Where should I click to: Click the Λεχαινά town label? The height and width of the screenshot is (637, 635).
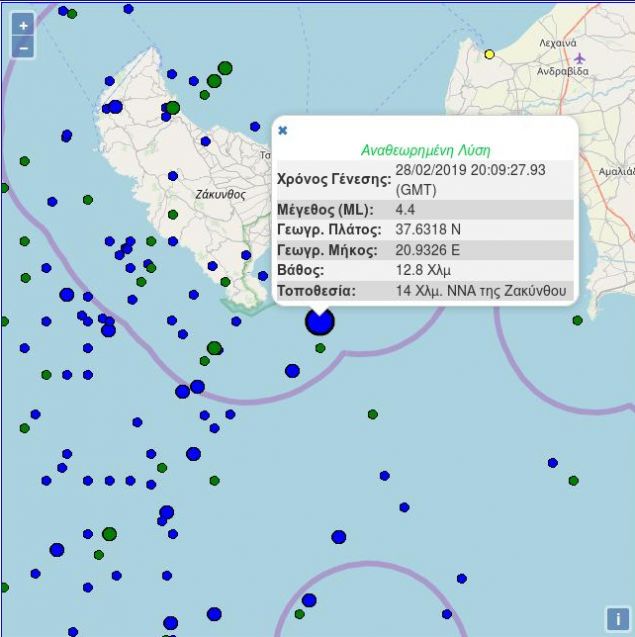[558, 43]
